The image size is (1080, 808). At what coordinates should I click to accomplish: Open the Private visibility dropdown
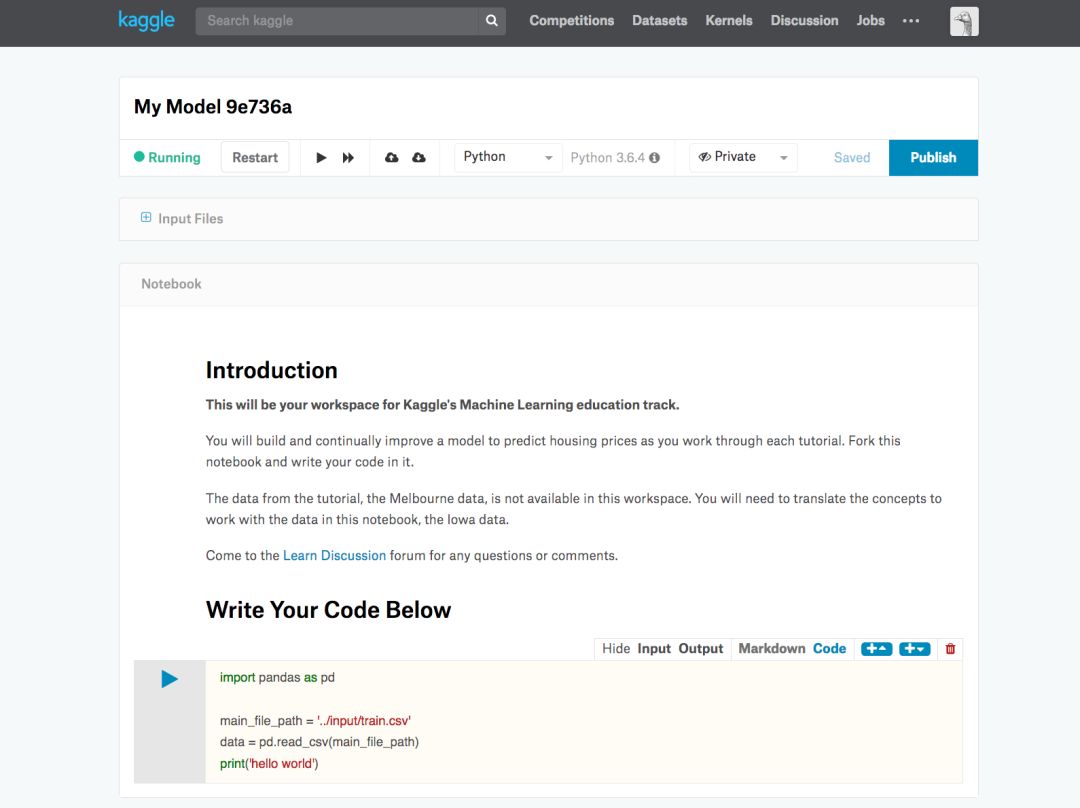(x=743, y=158)
